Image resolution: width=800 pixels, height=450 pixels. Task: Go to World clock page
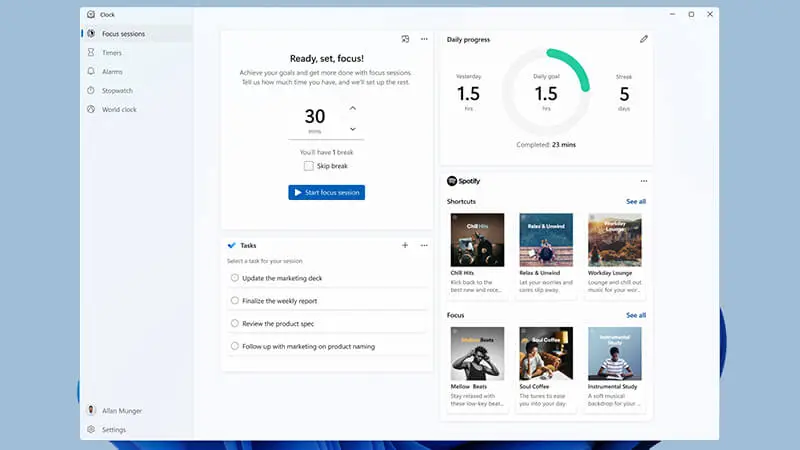tap(119, 109)
